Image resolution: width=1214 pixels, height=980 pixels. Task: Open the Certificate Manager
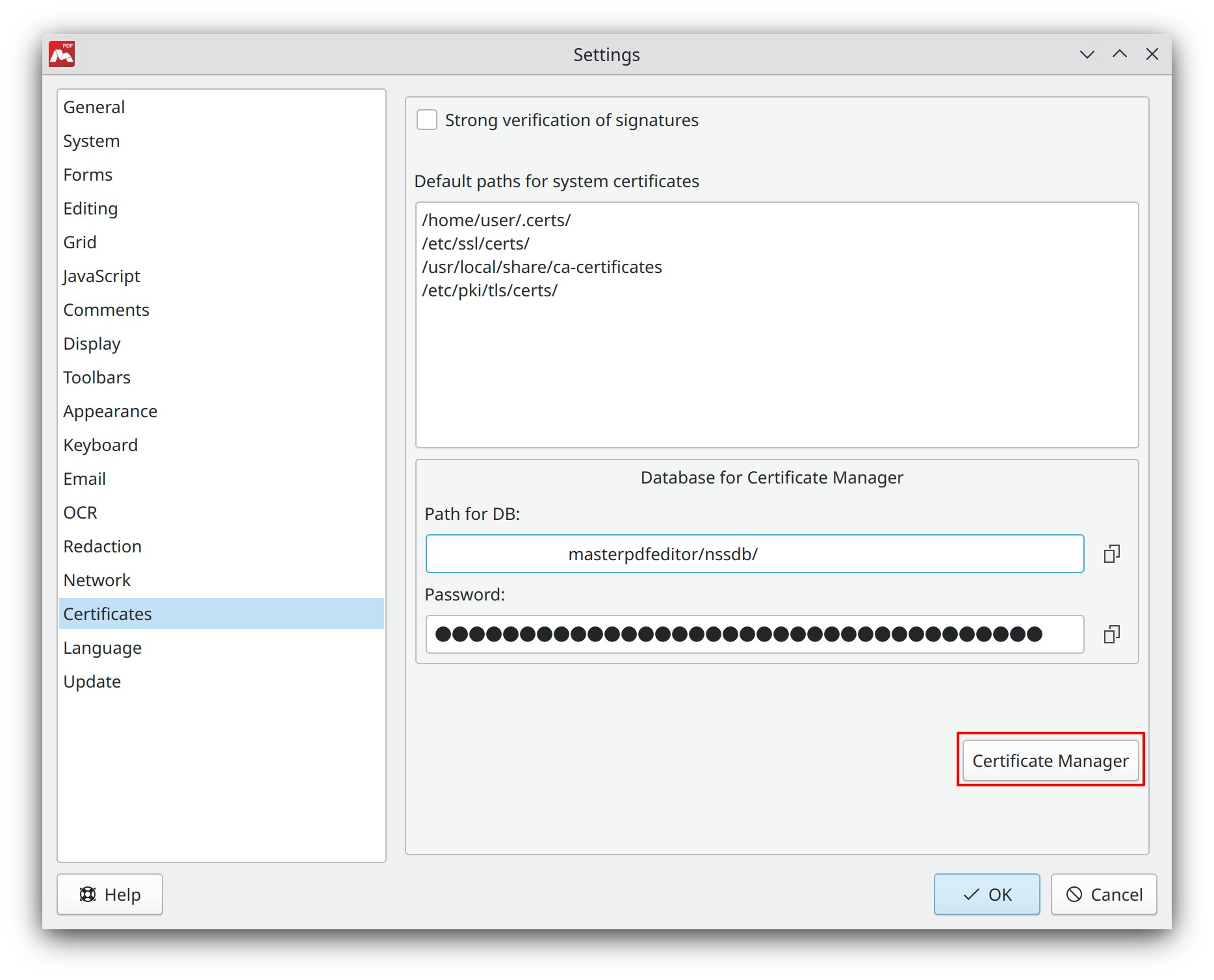pos(1050,760)
